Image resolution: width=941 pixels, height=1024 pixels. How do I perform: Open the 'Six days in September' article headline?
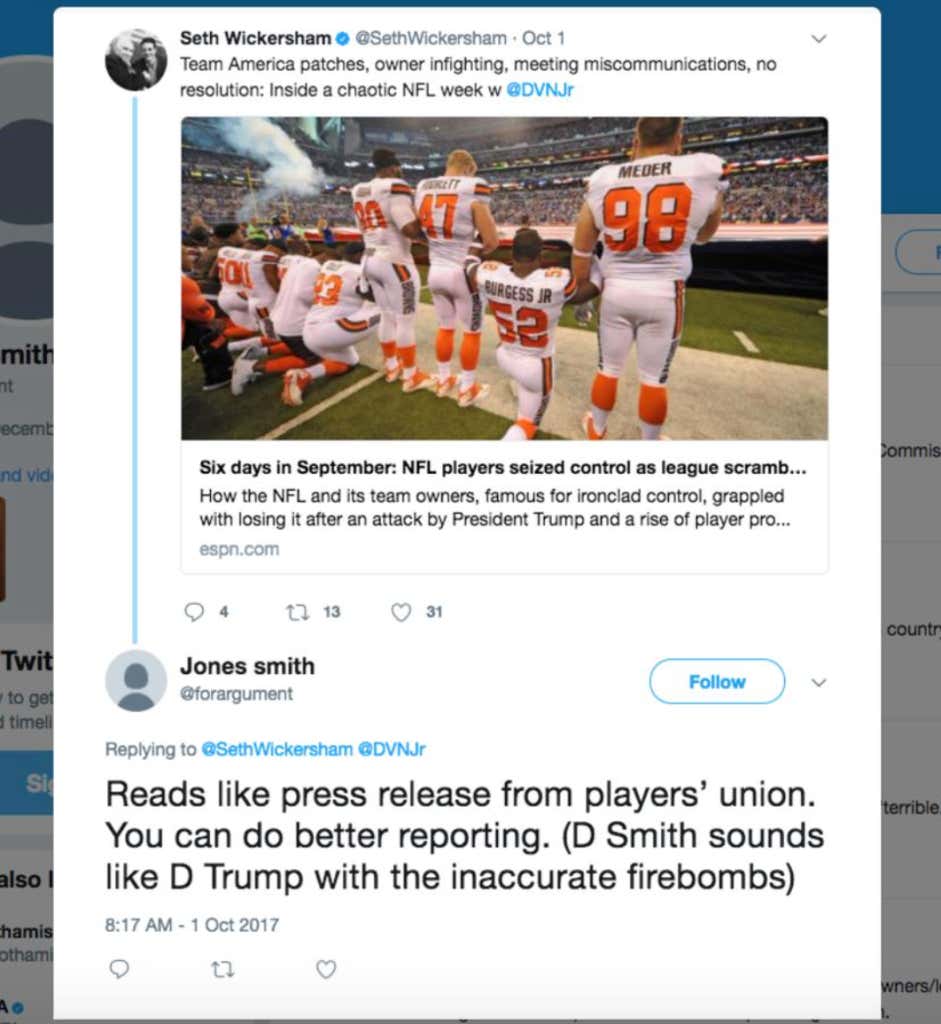[x=503, y=468]
